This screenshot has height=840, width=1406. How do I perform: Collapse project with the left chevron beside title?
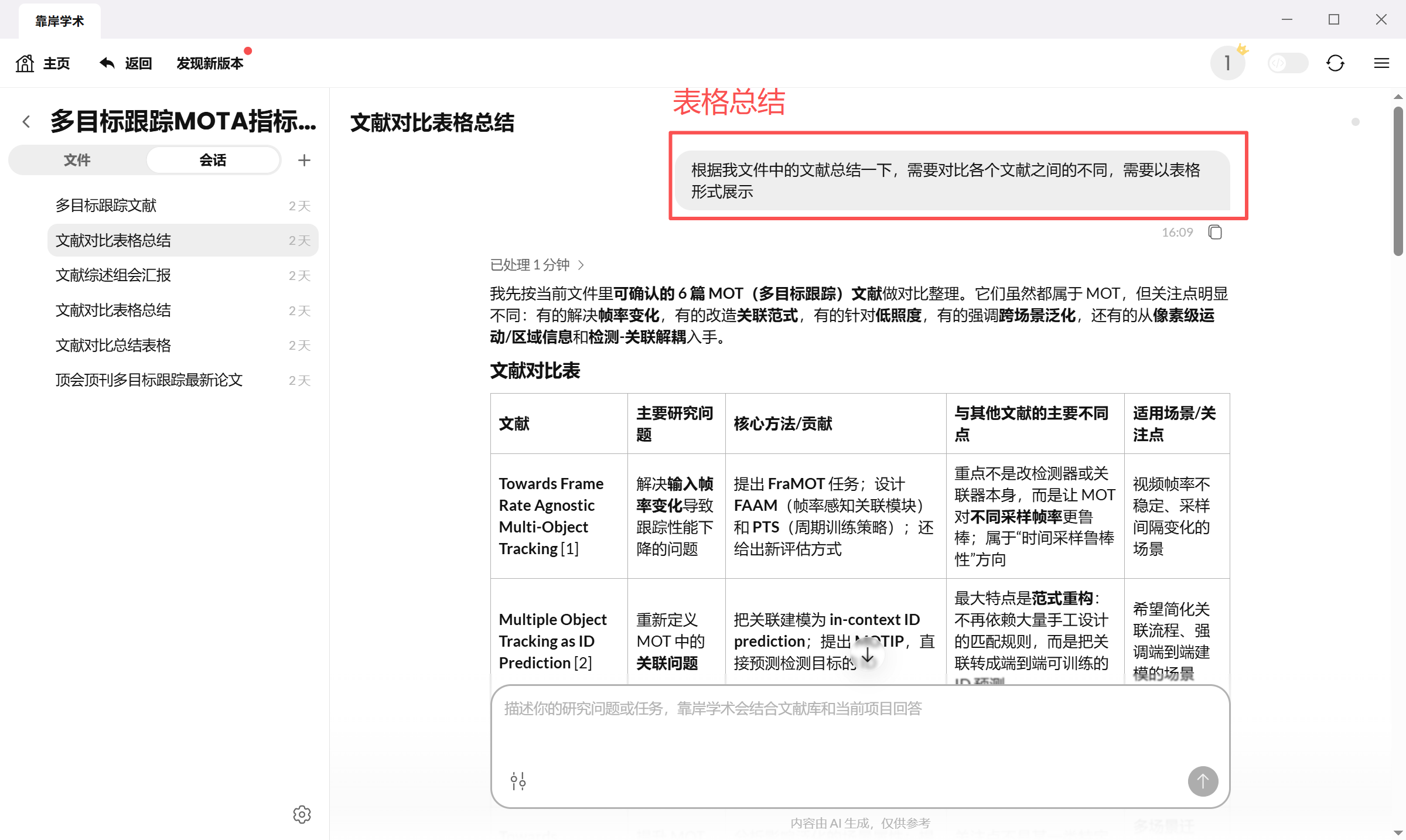click(26, 121)
